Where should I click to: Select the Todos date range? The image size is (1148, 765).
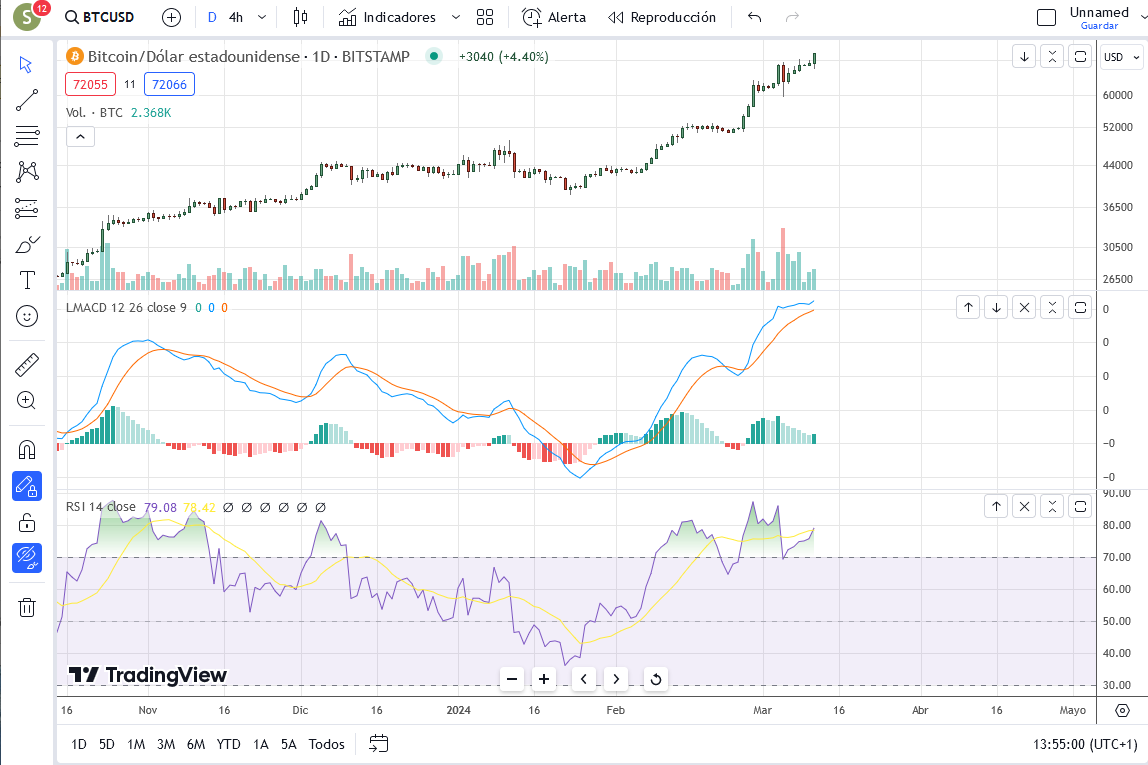click(x=327, y=745)
